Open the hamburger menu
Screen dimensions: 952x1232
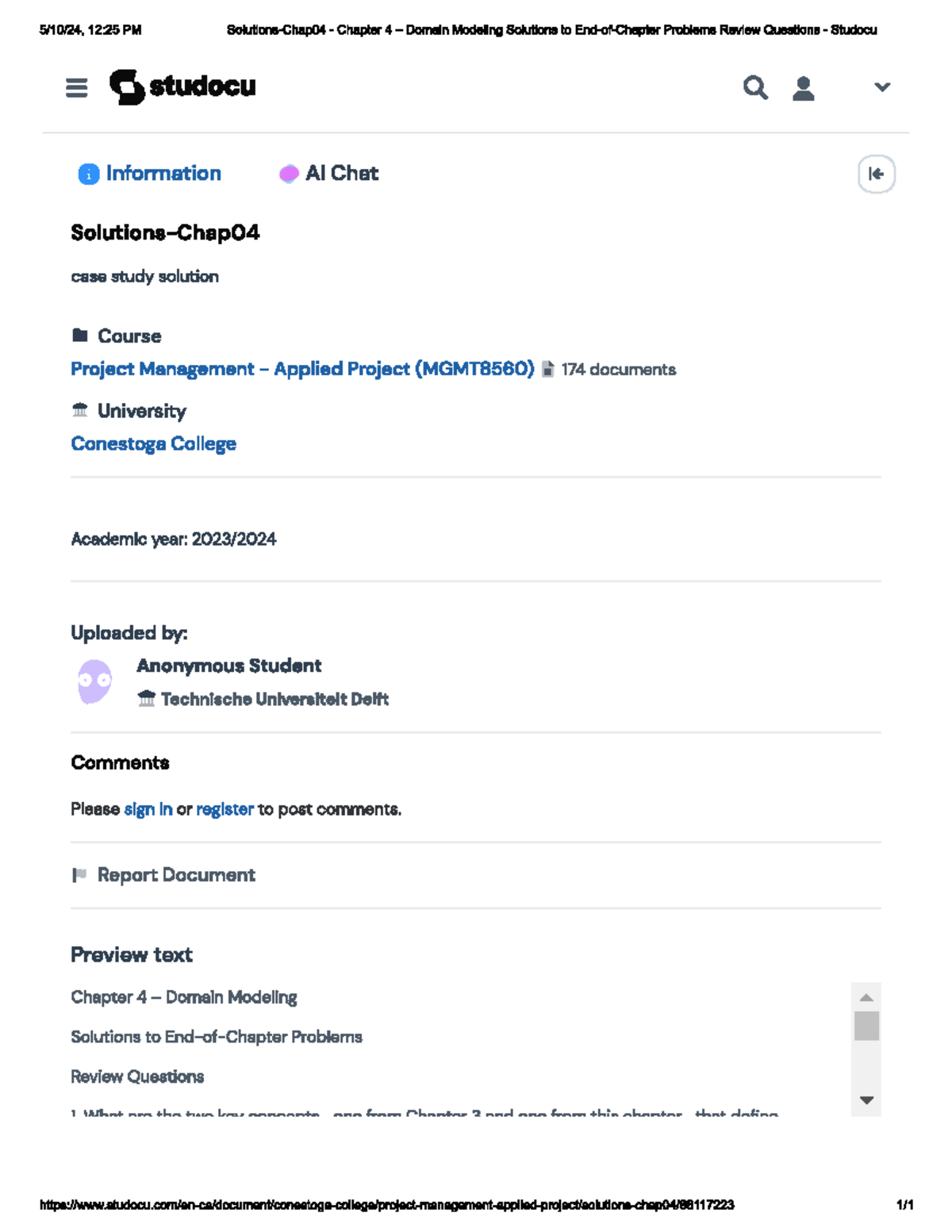tap(76, 87)
